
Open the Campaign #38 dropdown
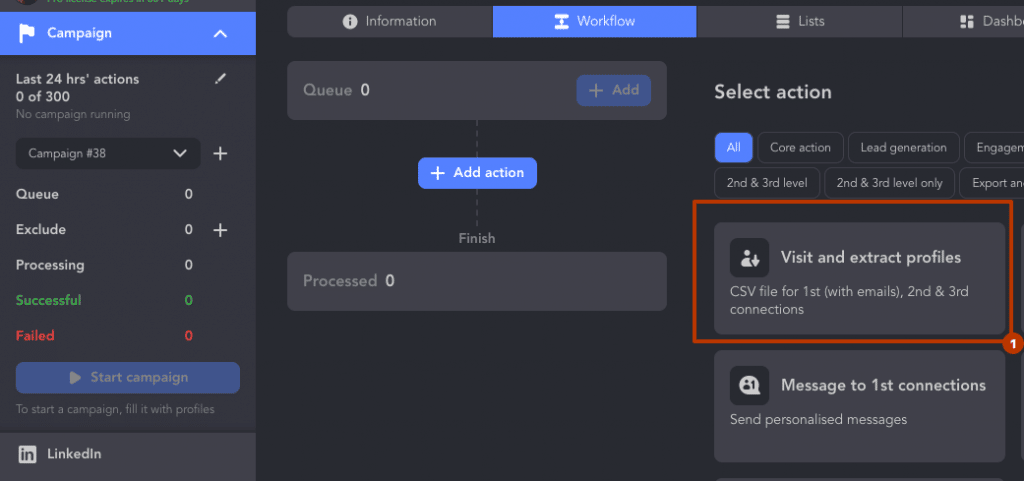pos(108,154)
